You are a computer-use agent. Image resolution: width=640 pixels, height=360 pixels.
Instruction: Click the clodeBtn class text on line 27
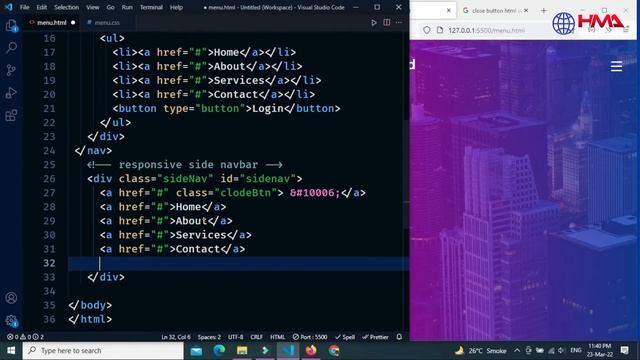click(245, 193)
